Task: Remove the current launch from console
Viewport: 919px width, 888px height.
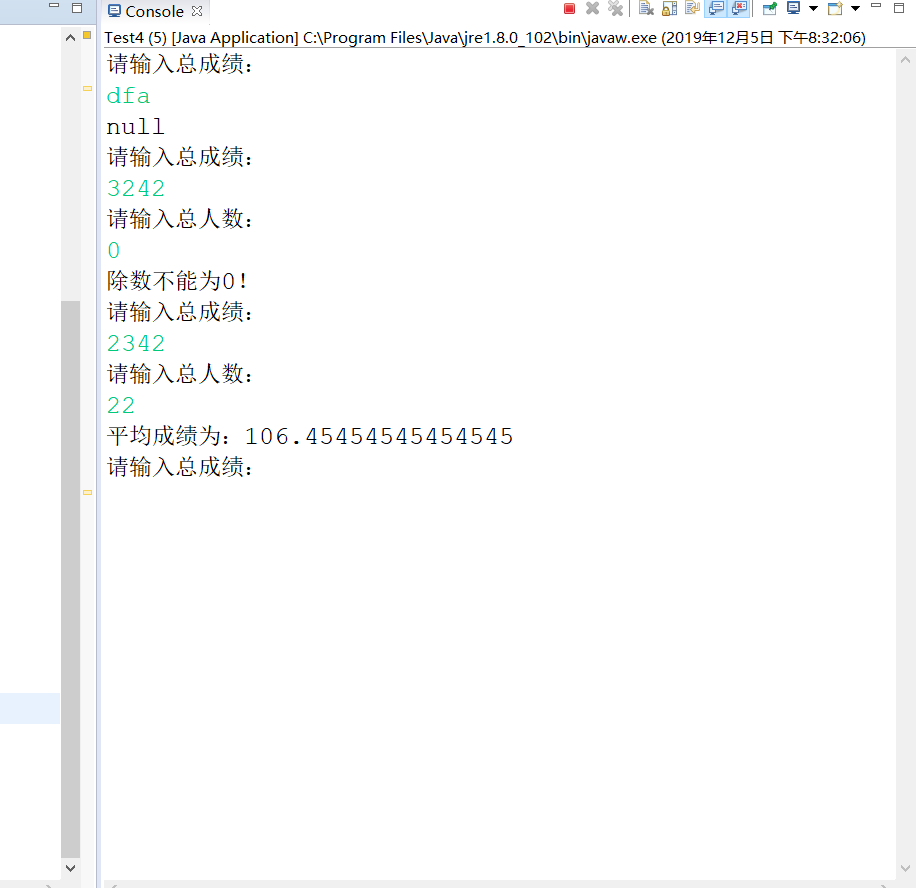Action: pos(590,8)
